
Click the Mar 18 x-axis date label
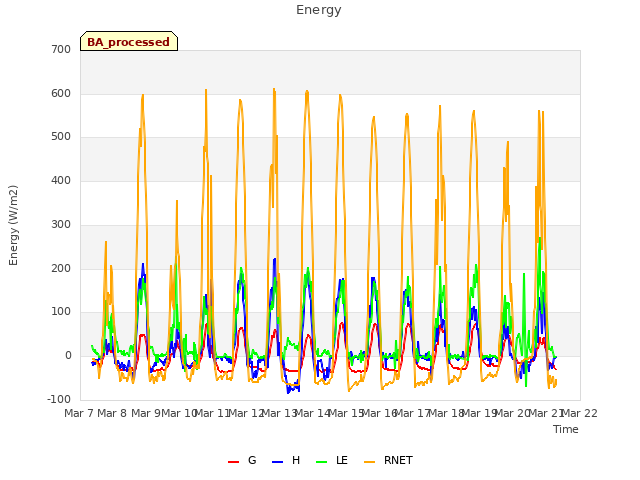pyautogui.click(x=447, y=413)
